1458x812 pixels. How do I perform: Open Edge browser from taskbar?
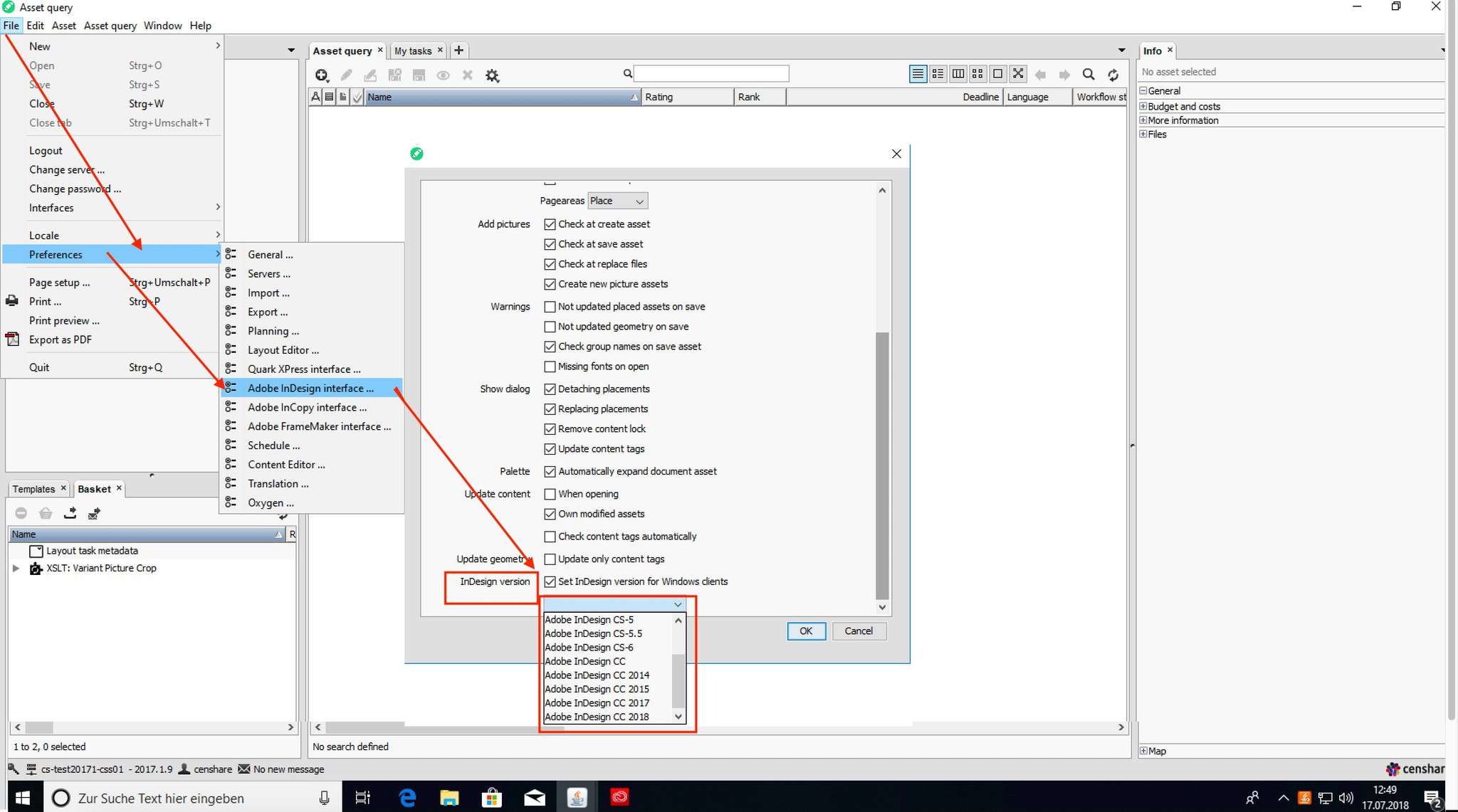(407, 798)
